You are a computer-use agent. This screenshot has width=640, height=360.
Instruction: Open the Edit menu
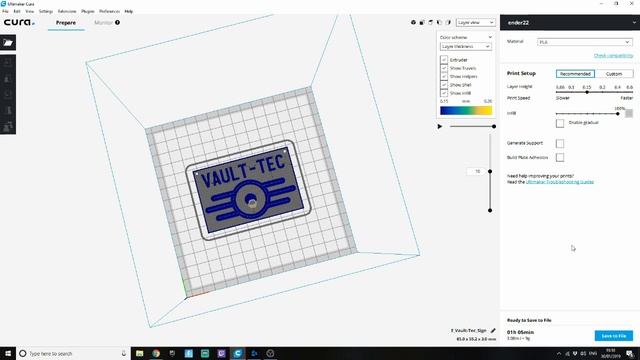click(17, 11)
